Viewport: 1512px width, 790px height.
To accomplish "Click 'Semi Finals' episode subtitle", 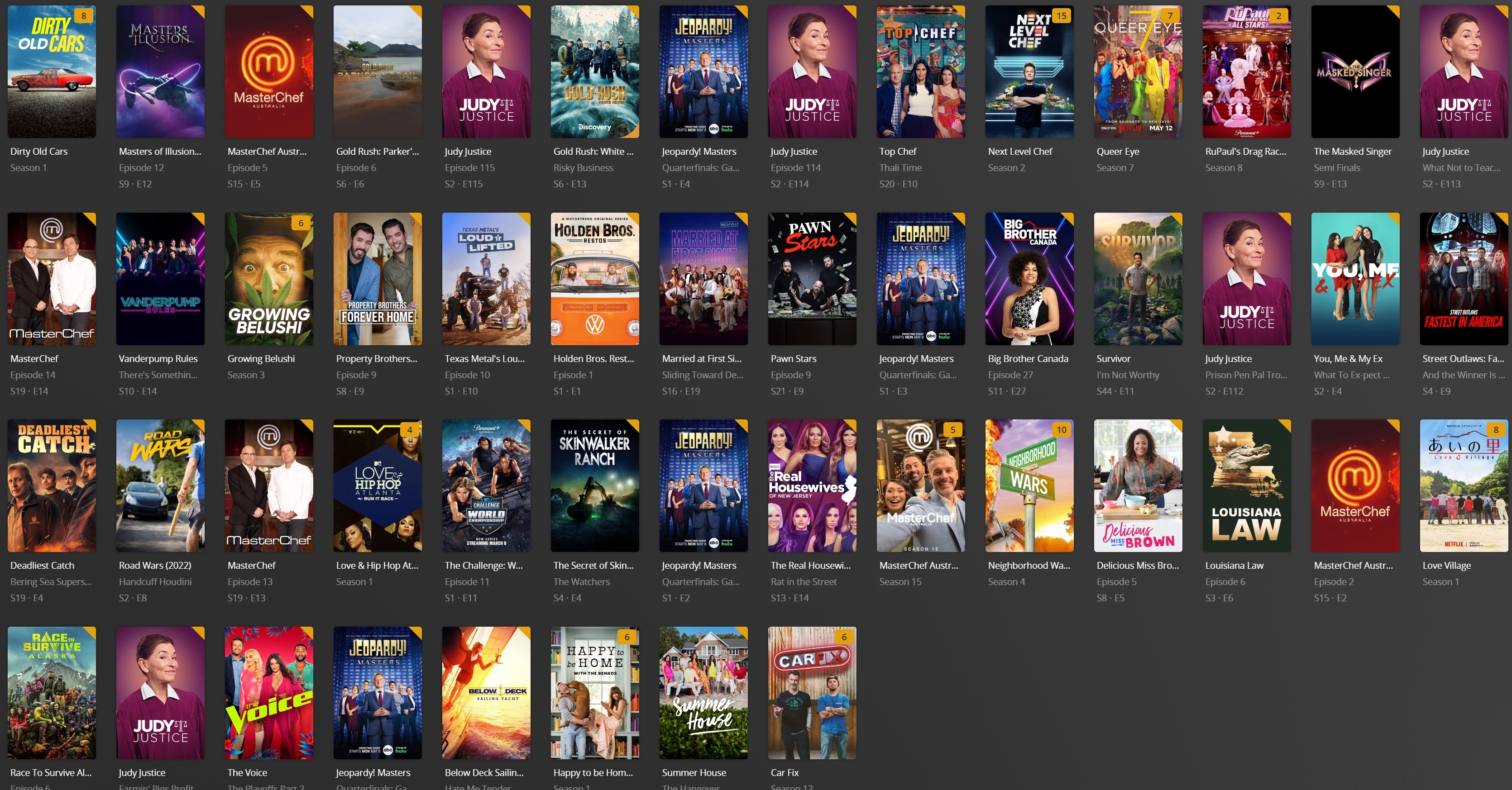I will tap(1336, 168).
